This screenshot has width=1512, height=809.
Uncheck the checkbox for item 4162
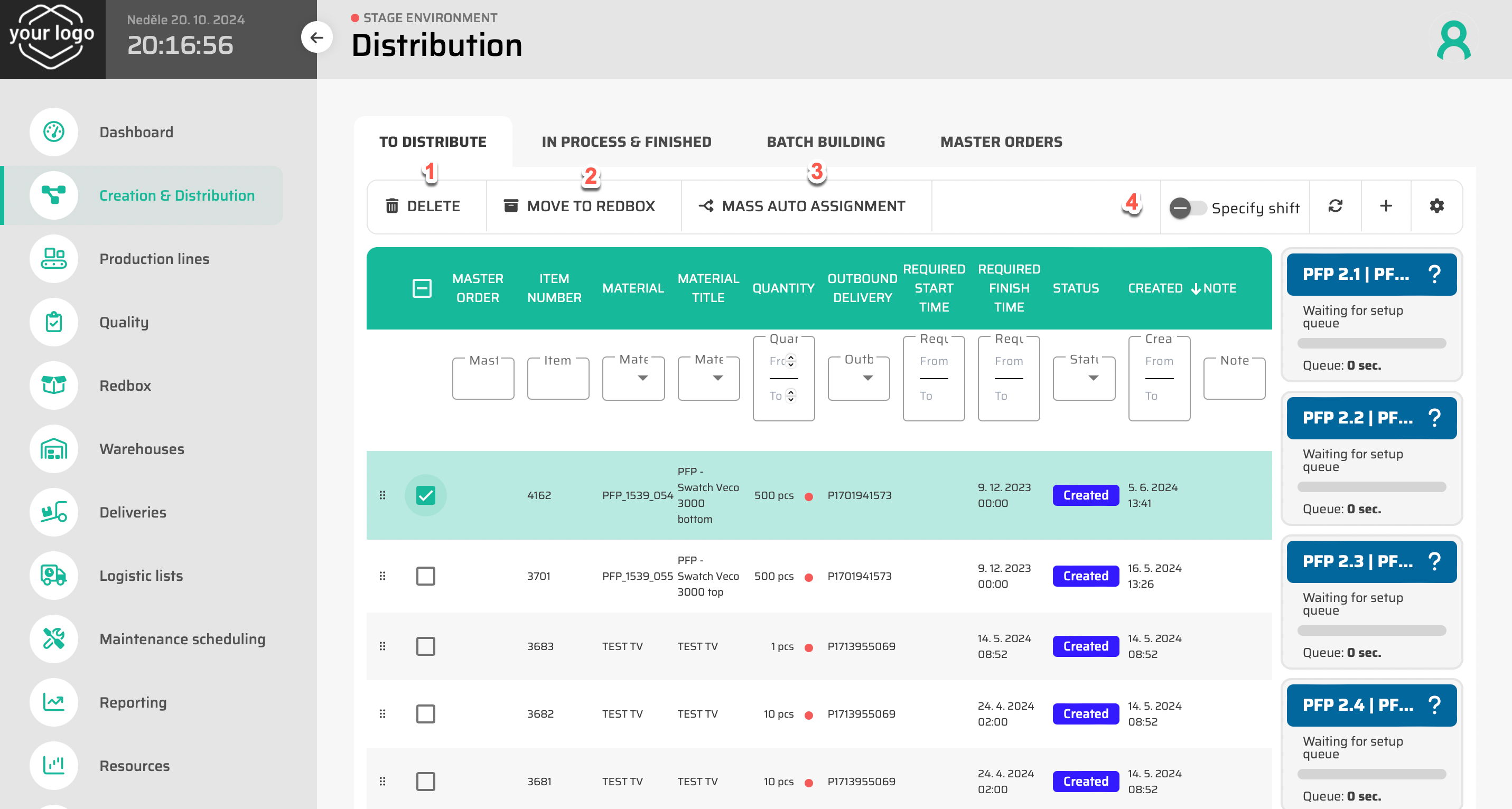pos(425,495)
